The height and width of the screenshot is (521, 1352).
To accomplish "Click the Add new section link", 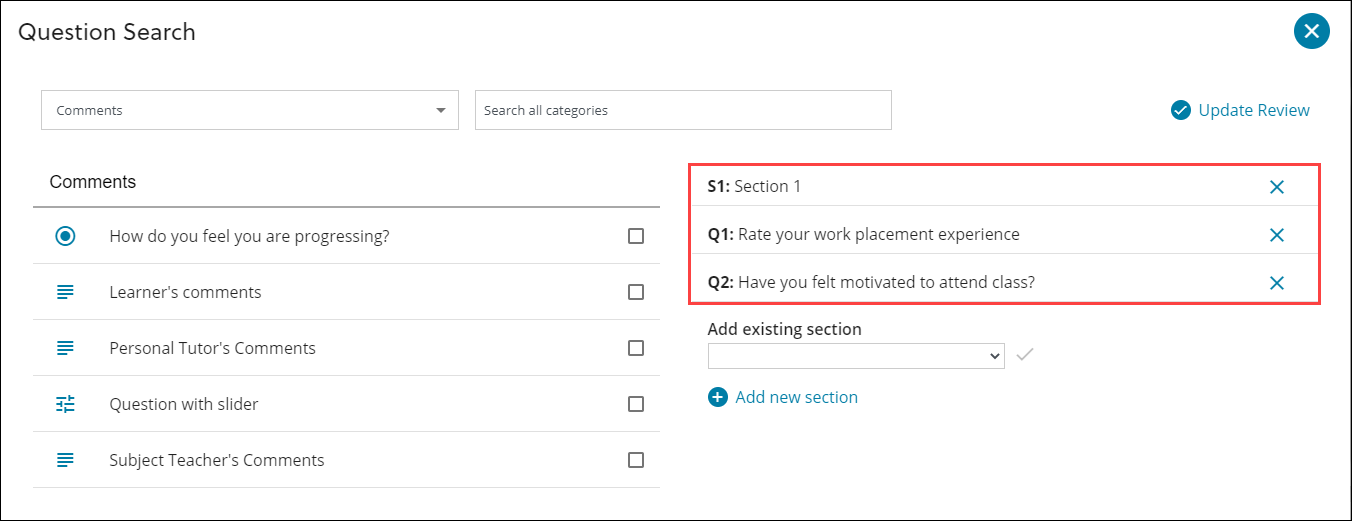I will click(796, 397).
